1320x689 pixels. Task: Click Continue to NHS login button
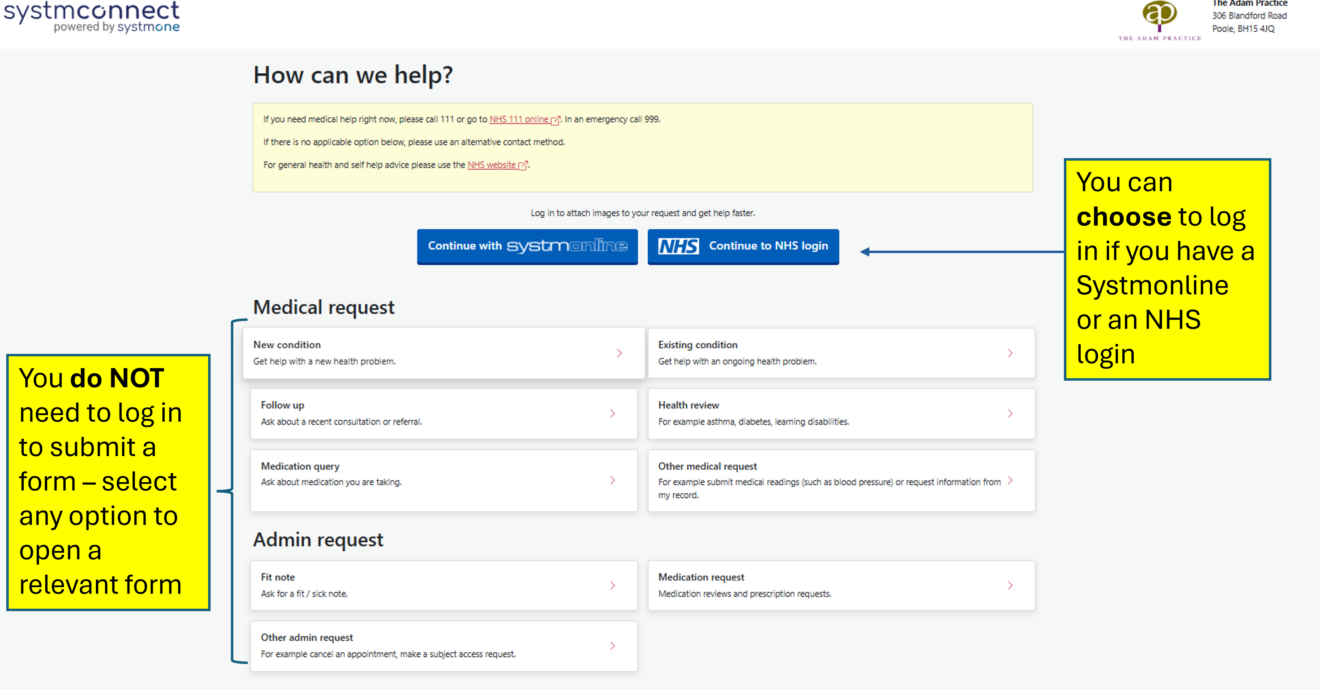click(x=743, y=246)
